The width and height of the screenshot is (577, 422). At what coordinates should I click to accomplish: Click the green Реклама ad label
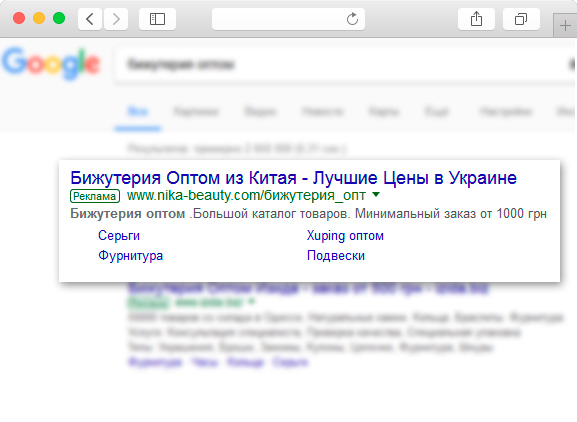click(95, 196)
